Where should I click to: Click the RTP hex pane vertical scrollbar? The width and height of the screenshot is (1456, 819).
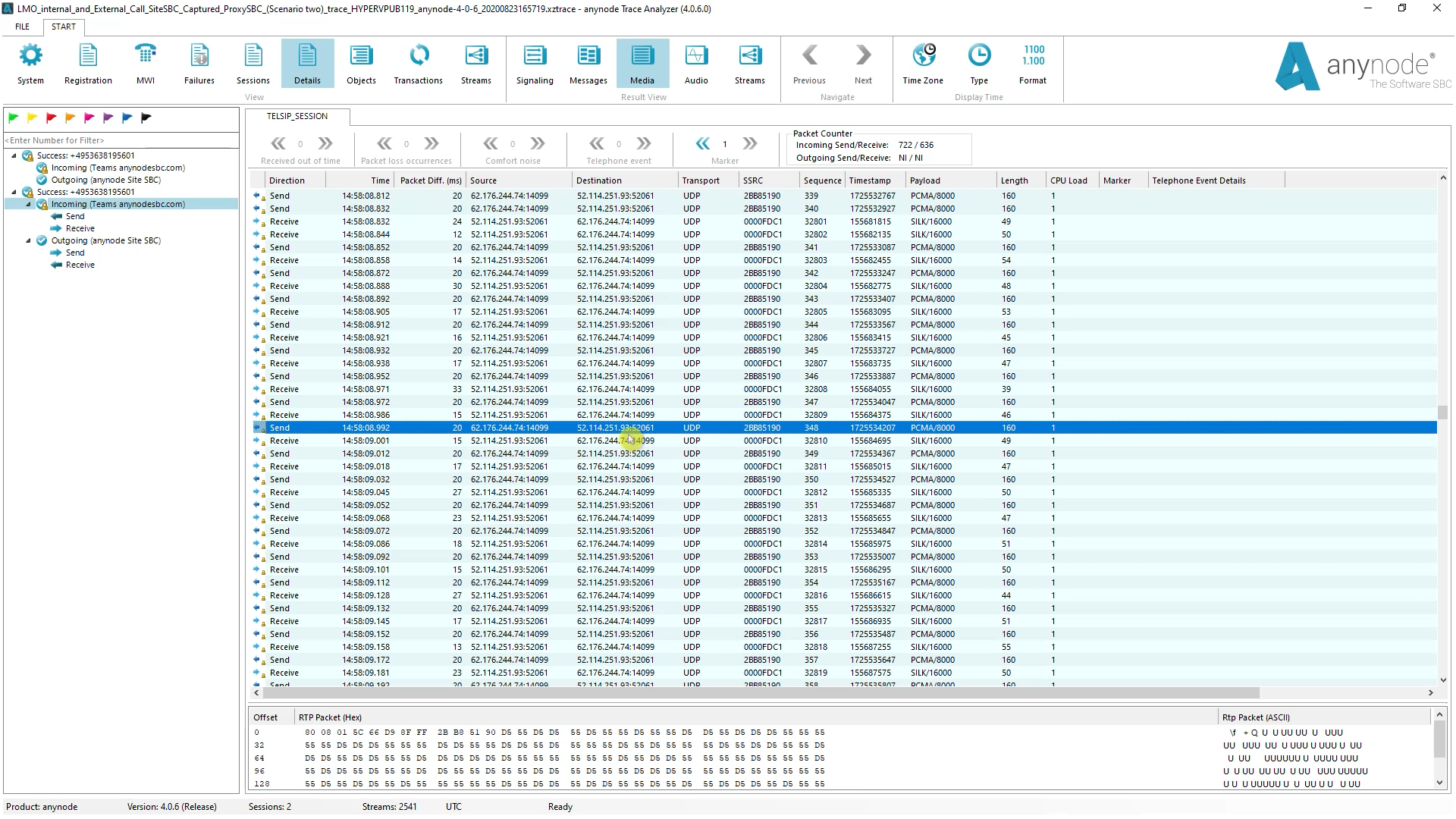point(1439,739)
